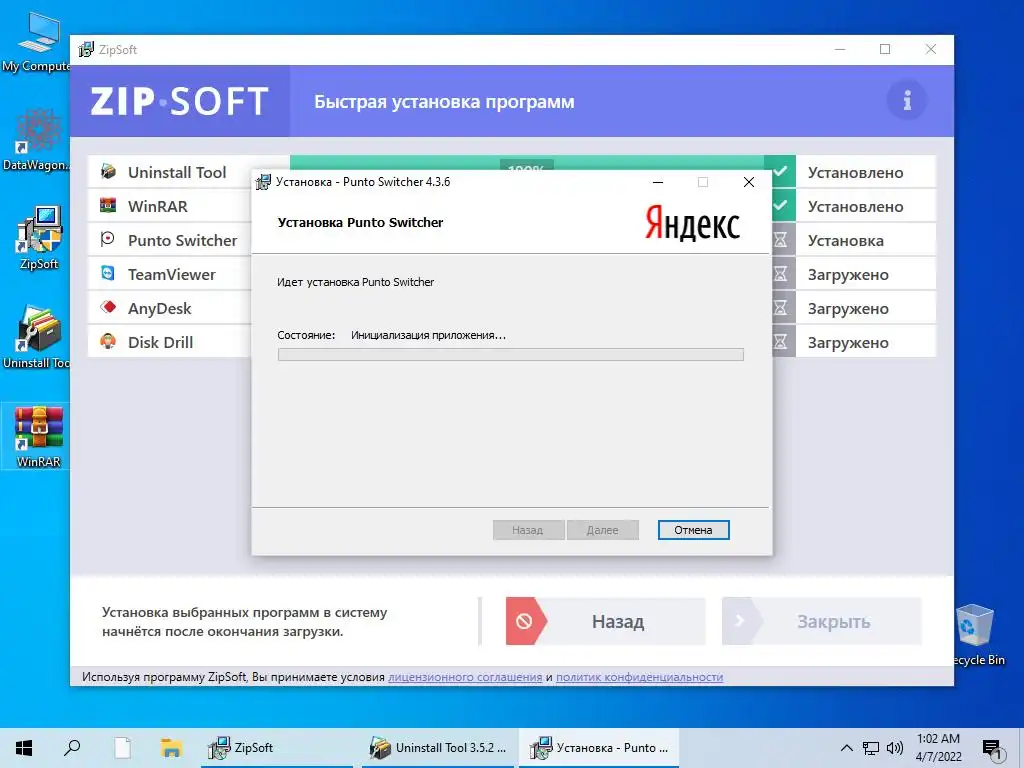Maximize the ZipSoft window
This screenshot has width=1024, height=768.
point(885,49)
